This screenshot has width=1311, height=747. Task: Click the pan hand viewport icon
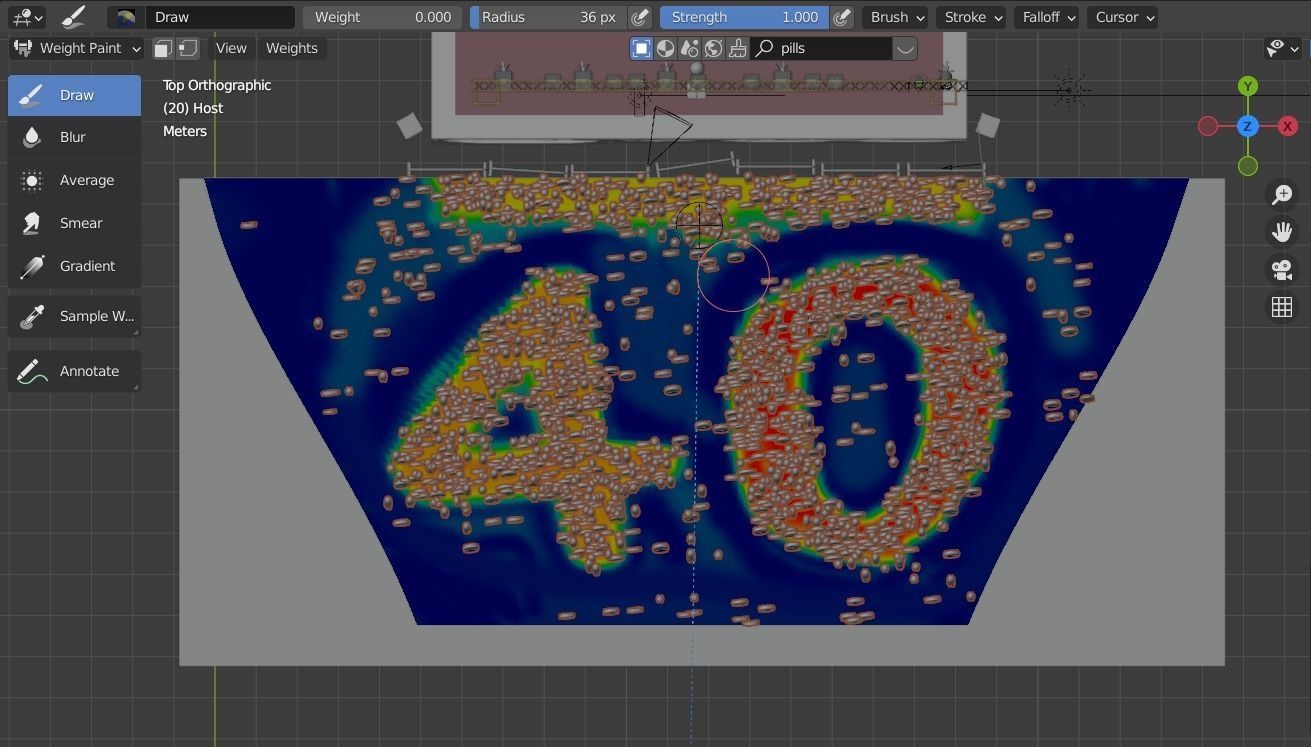click(x=1282, y=232)
